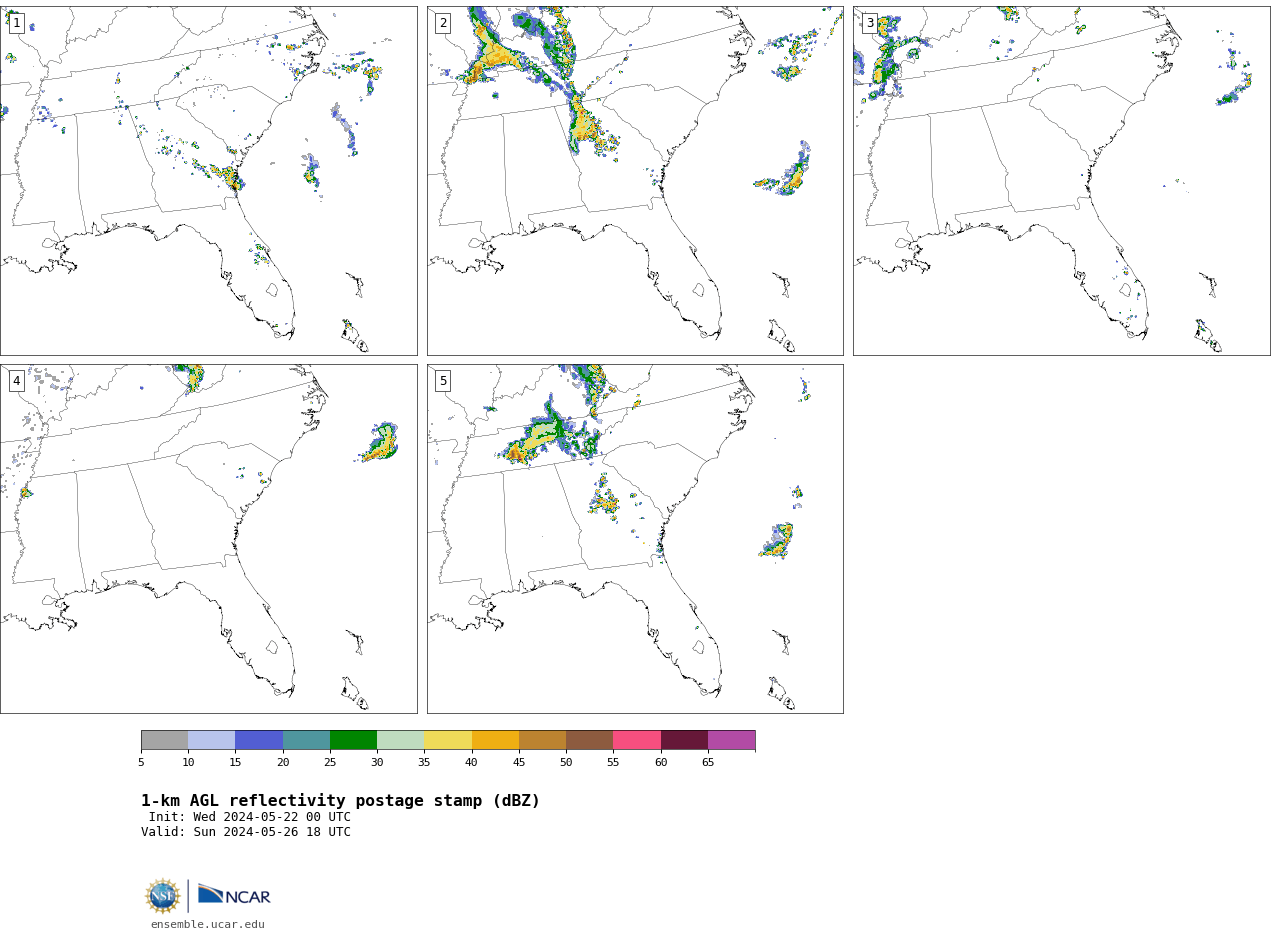This screenshot has height=936, width=1280.
Task: Click the orange 40-45 dBZ swatch
Action: pos(495,740)
